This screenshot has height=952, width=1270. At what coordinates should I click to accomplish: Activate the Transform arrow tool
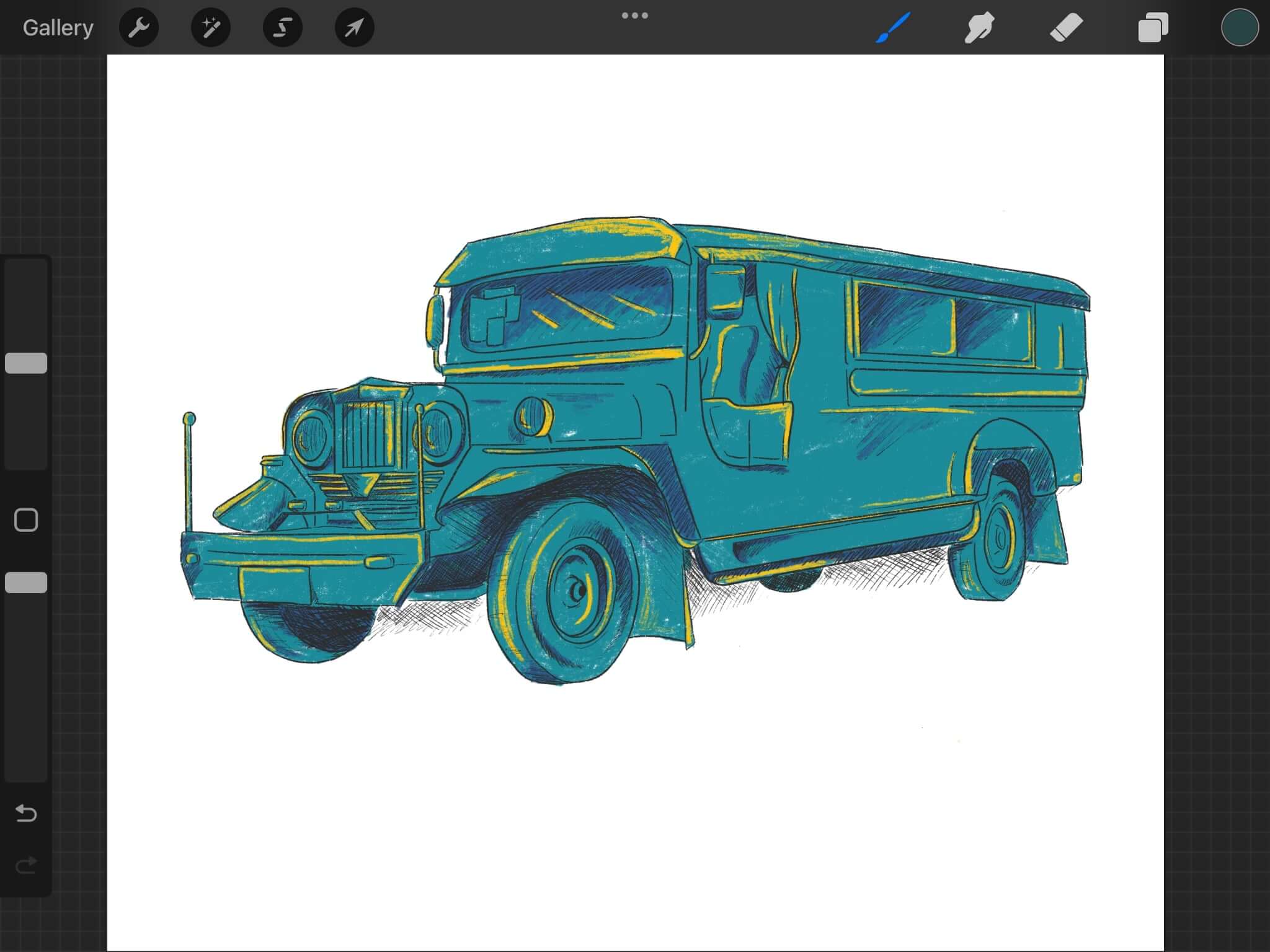click(355, 28)
